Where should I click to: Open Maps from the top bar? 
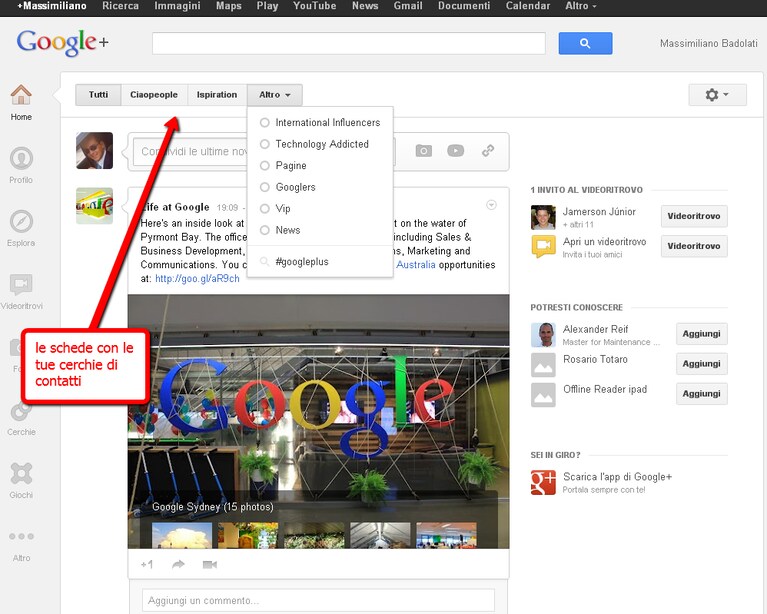pos(229,6)
